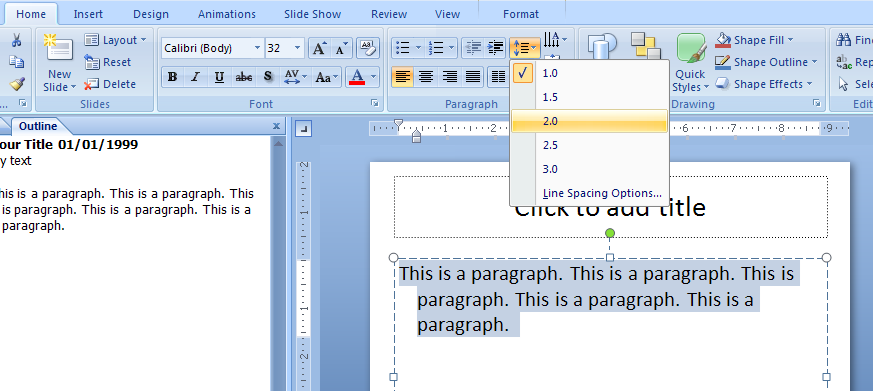This screenshot has width=873, height=391.
Task: Click the ruler tab selector button
Action: 303,129
